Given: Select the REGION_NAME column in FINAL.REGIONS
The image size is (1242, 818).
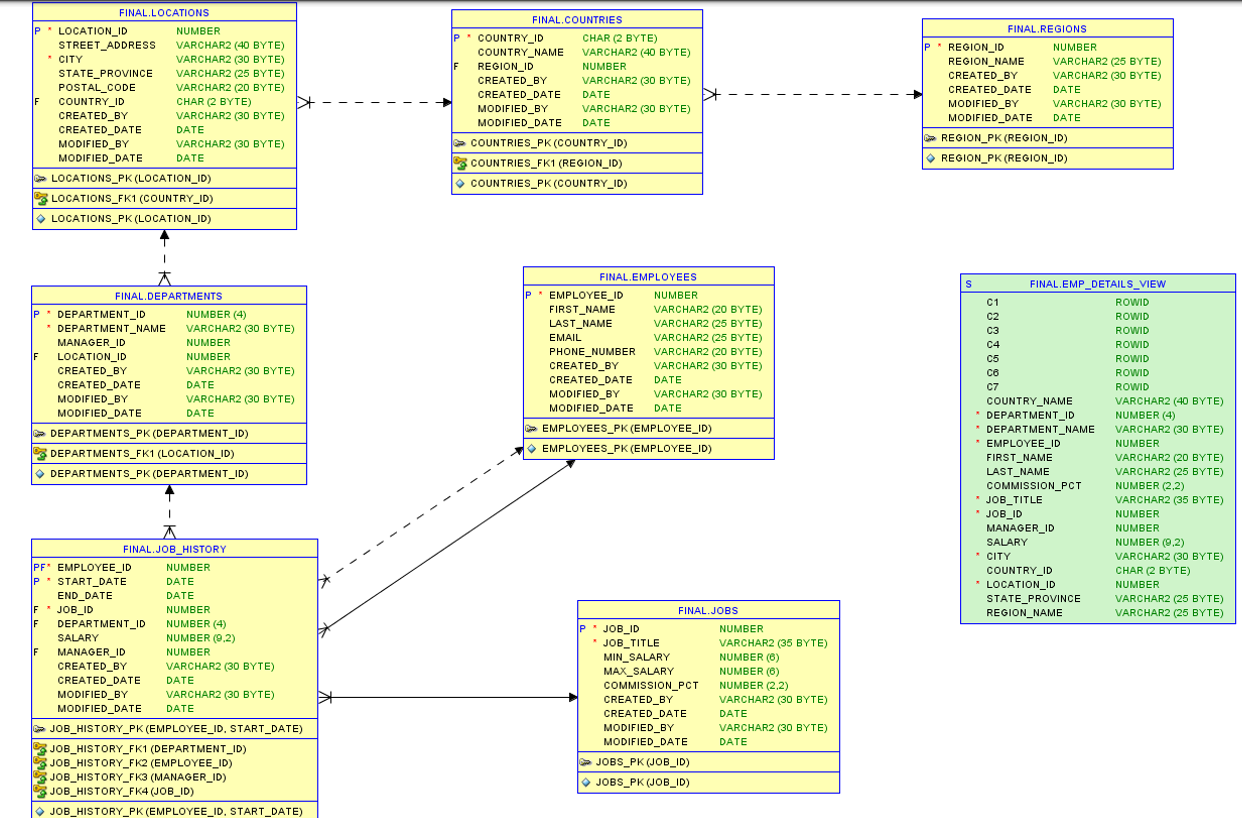Looking at the screenshot, I should click(x=985, y=61).
